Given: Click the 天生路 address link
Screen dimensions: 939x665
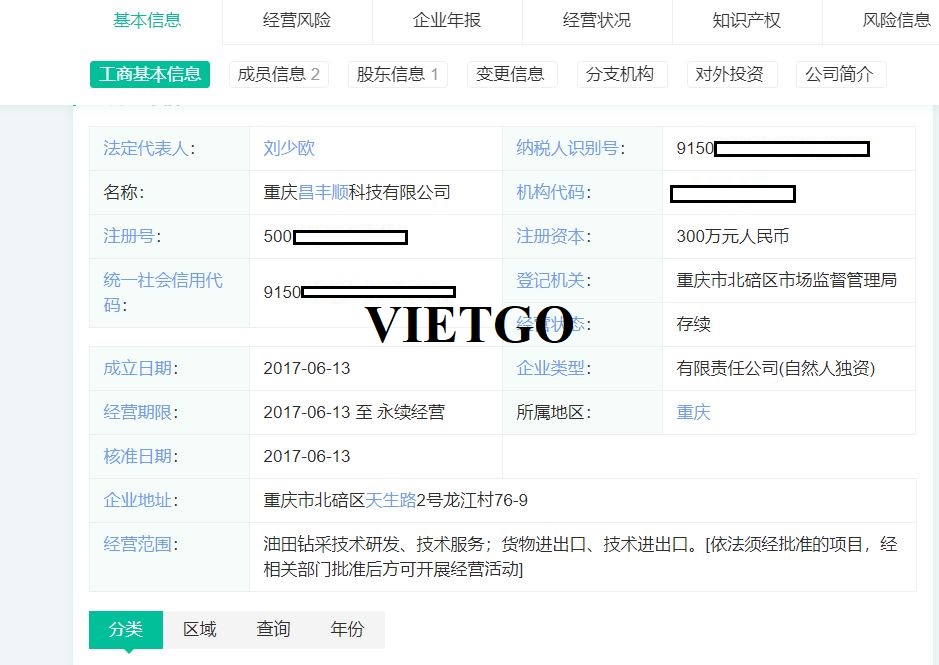Looking at the screenshot, I should pyautogui.click(x=390, y=500).
